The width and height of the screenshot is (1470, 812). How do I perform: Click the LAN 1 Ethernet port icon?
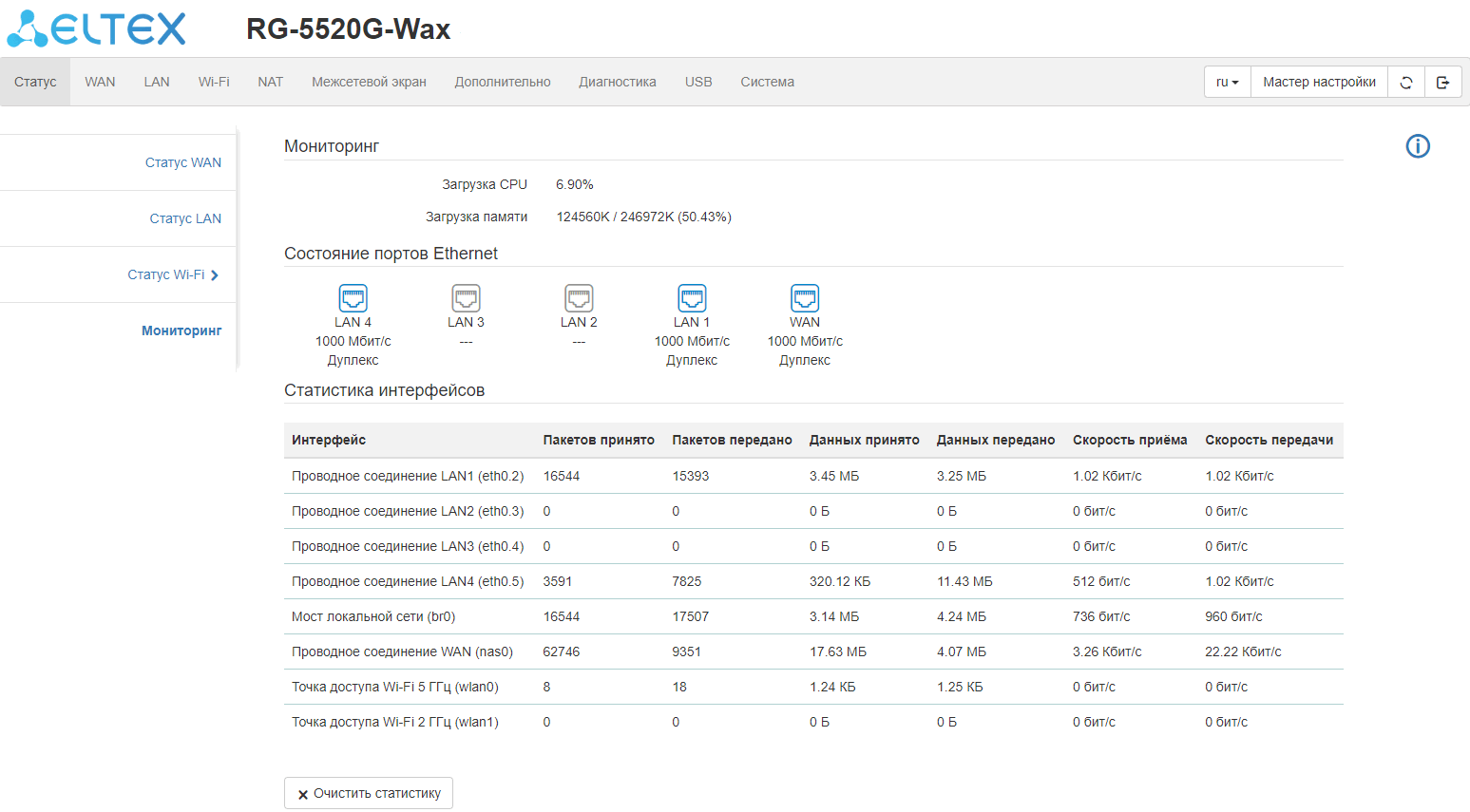coord(692,298)
